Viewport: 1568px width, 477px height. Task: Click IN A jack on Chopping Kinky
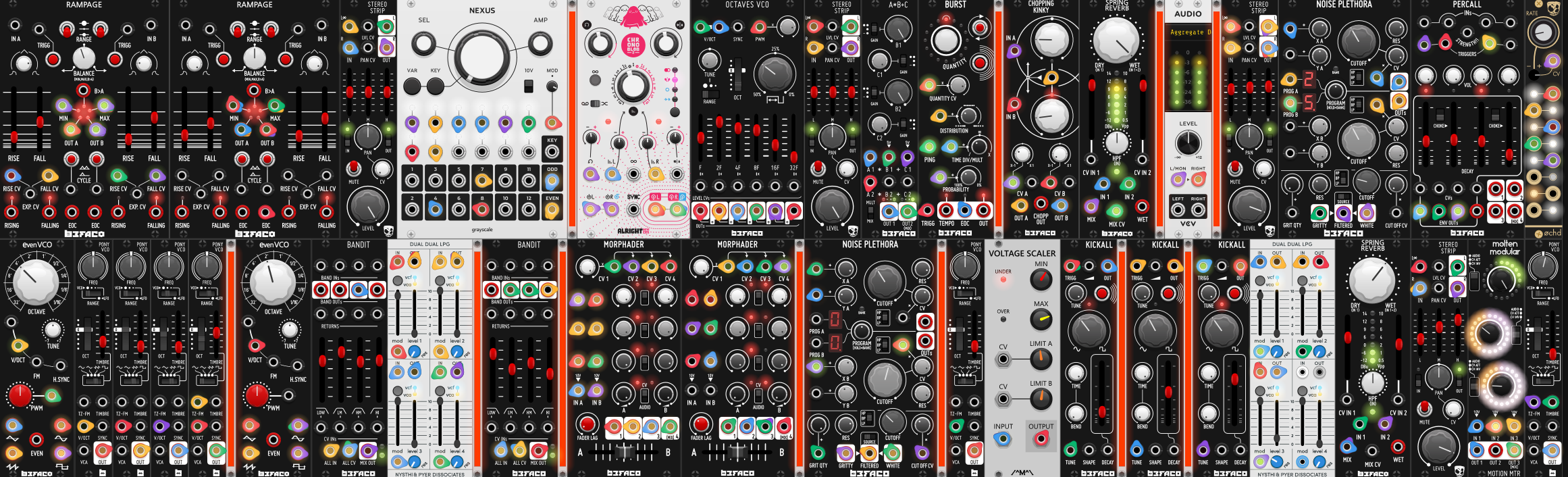[1014, 50]
